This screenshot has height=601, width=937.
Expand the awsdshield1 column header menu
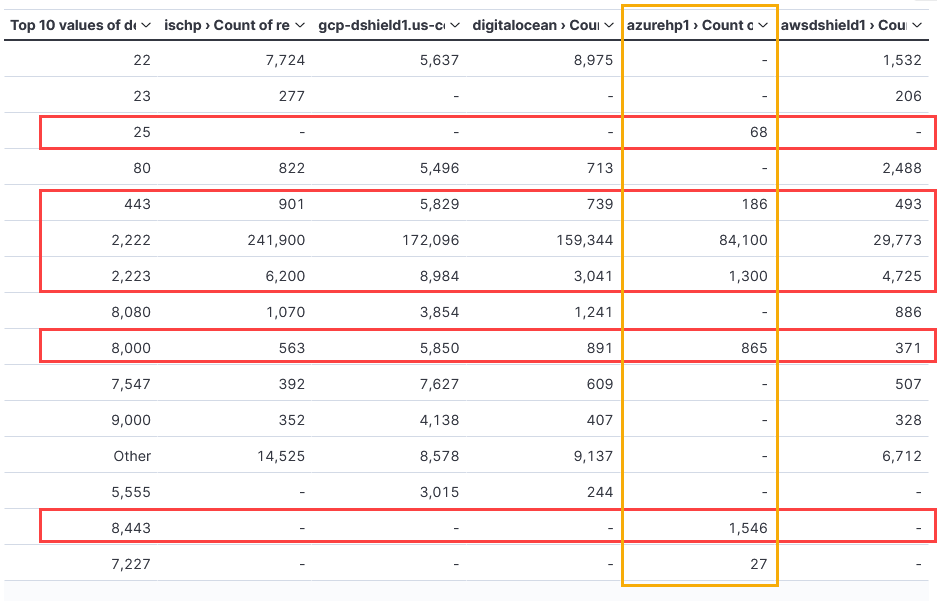click(x=918, y=25)
